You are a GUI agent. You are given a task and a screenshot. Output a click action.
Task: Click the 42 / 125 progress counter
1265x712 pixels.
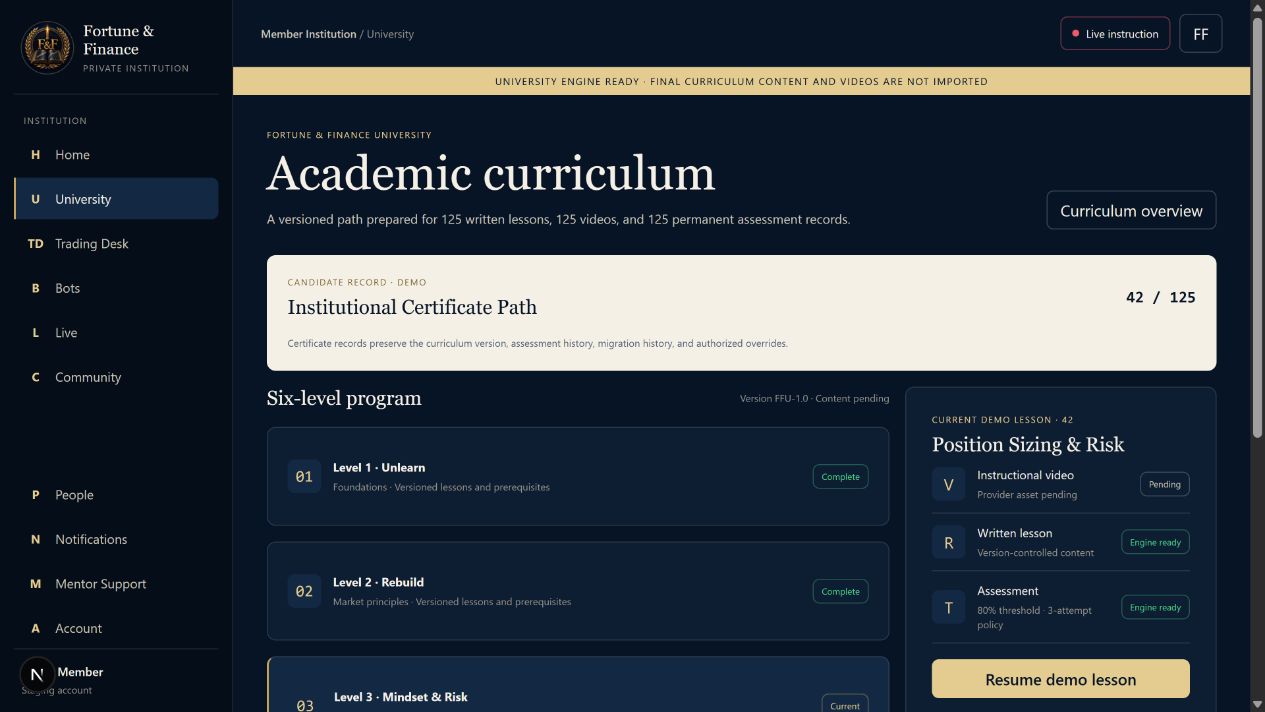pos(1160,297)
